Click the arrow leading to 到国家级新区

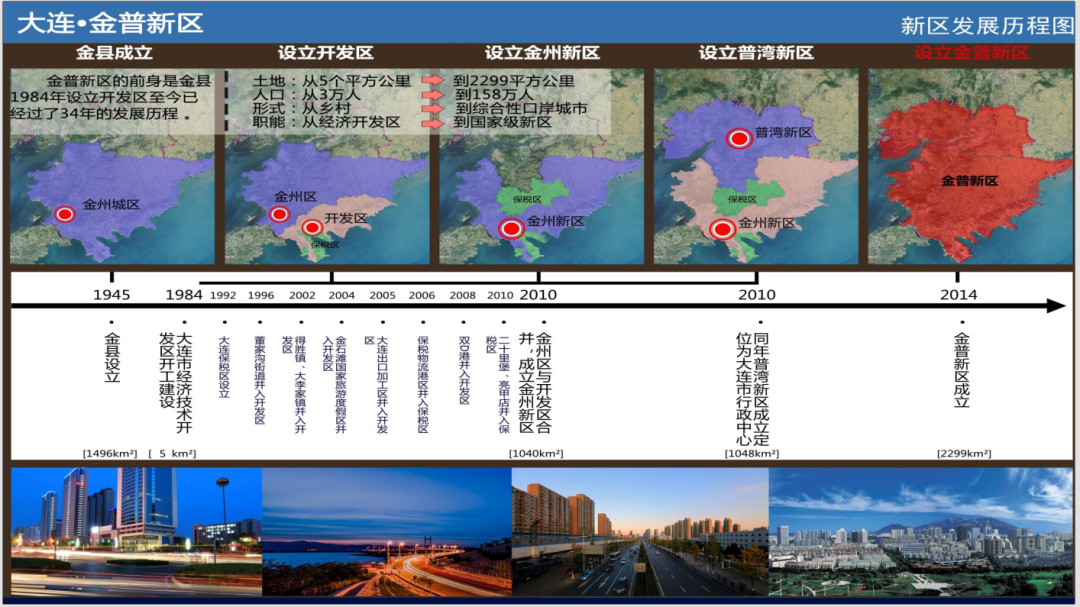tap(434, 121)
